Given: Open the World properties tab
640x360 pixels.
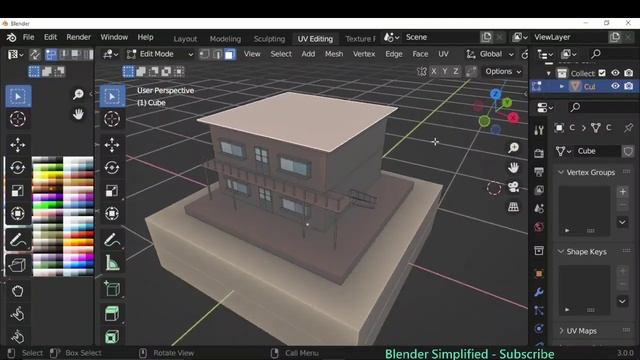Looking at the screenshot, I should 539,227.
